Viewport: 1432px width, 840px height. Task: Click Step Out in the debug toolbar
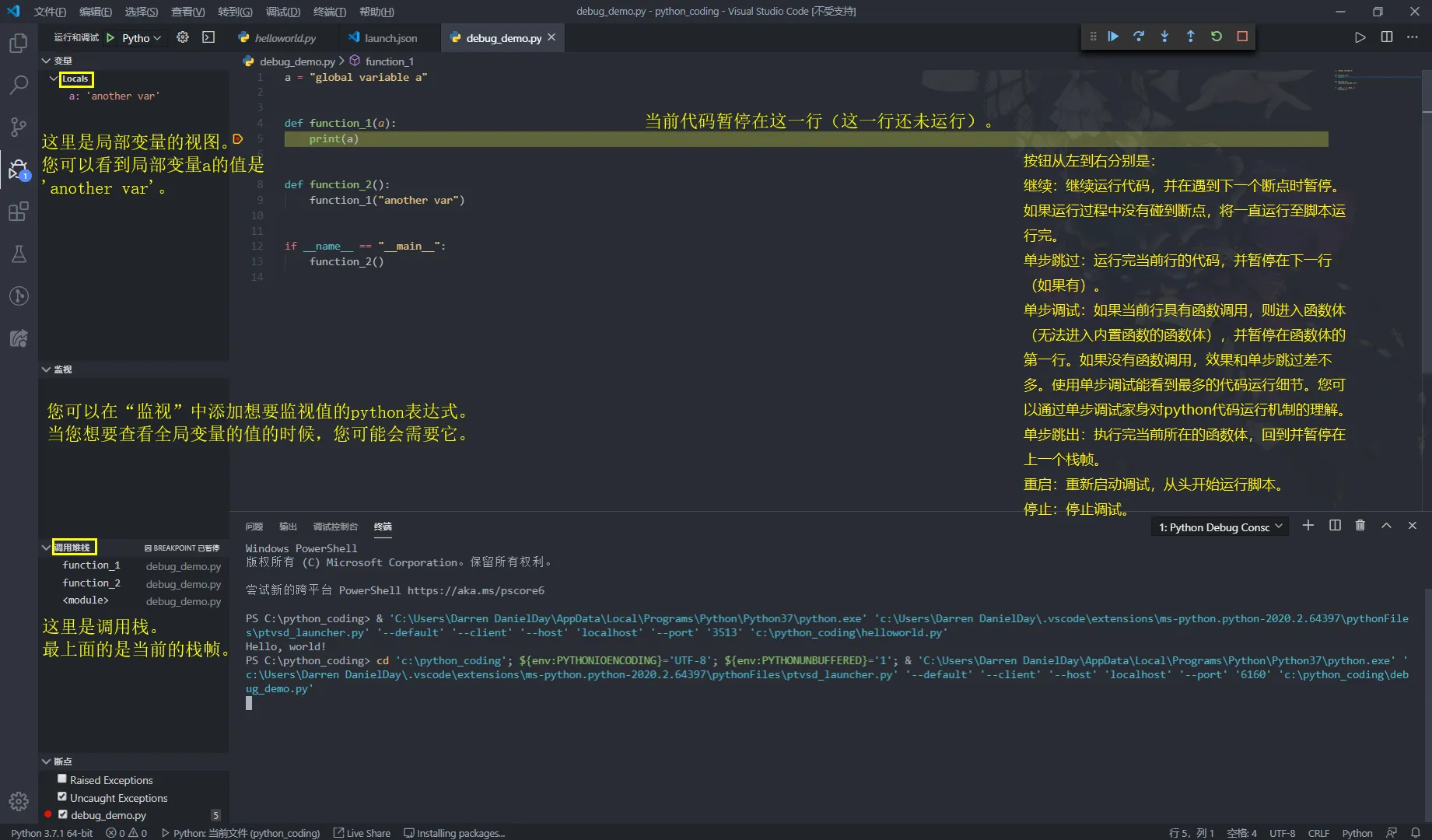pyautogui.click(x=1190, y=37)
